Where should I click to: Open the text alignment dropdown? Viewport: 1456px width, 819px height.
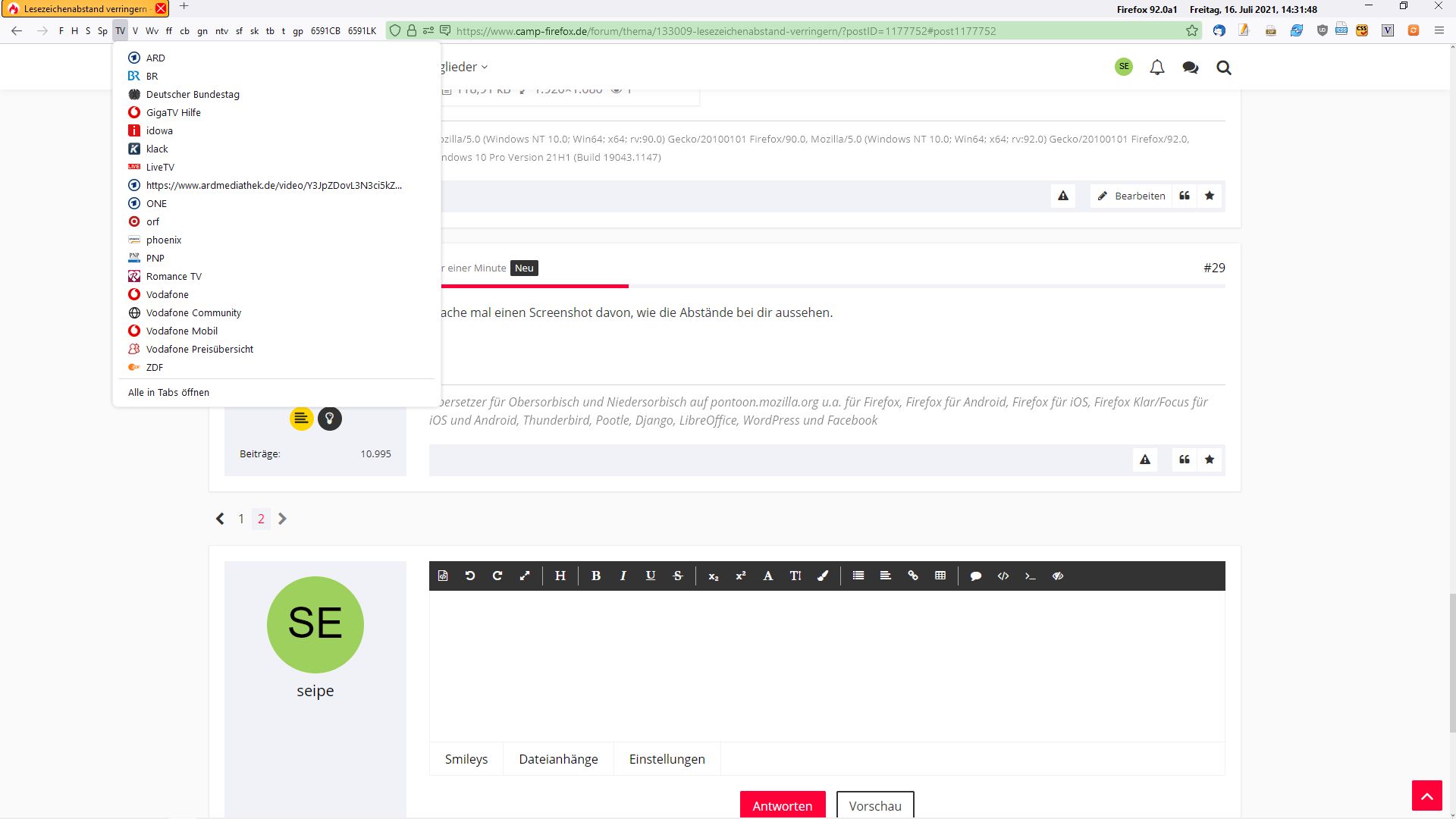coord(886,576)
